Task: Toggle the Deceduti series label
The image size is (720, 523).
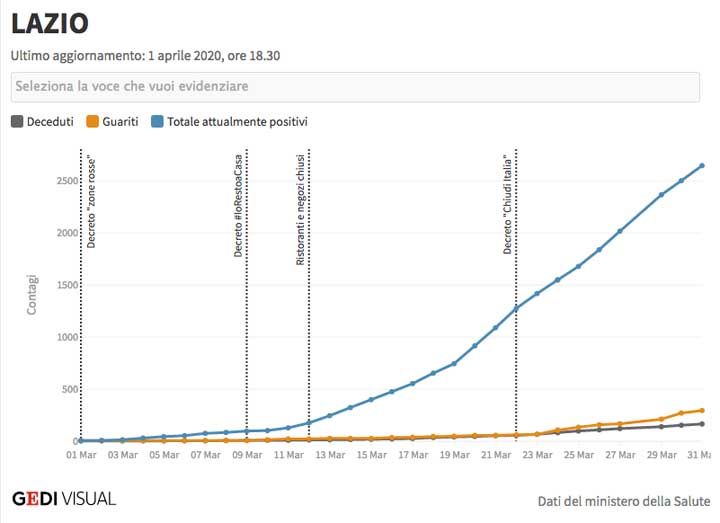Action: pos(50,122)
